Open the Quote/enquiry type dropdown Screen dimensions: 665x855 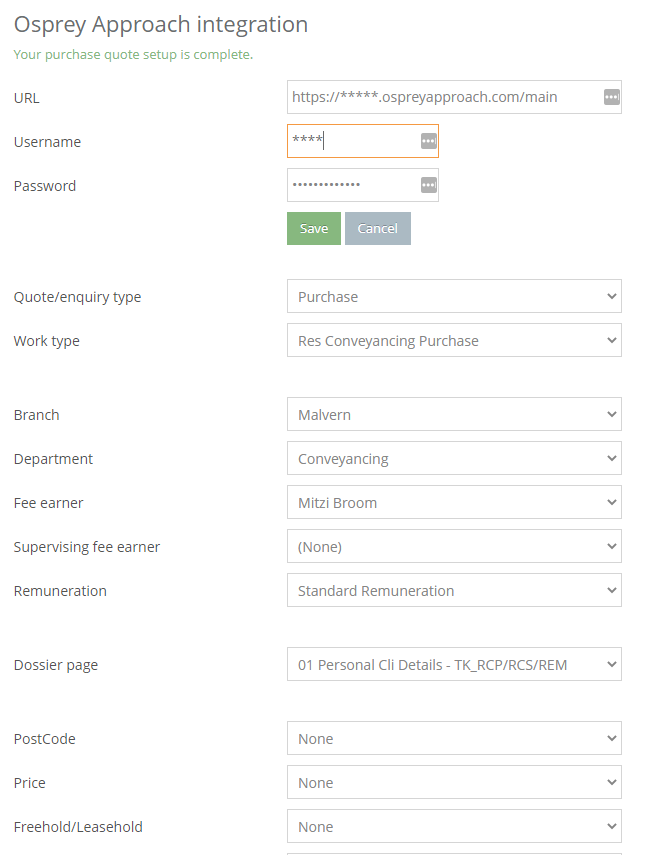coord(454,296)
